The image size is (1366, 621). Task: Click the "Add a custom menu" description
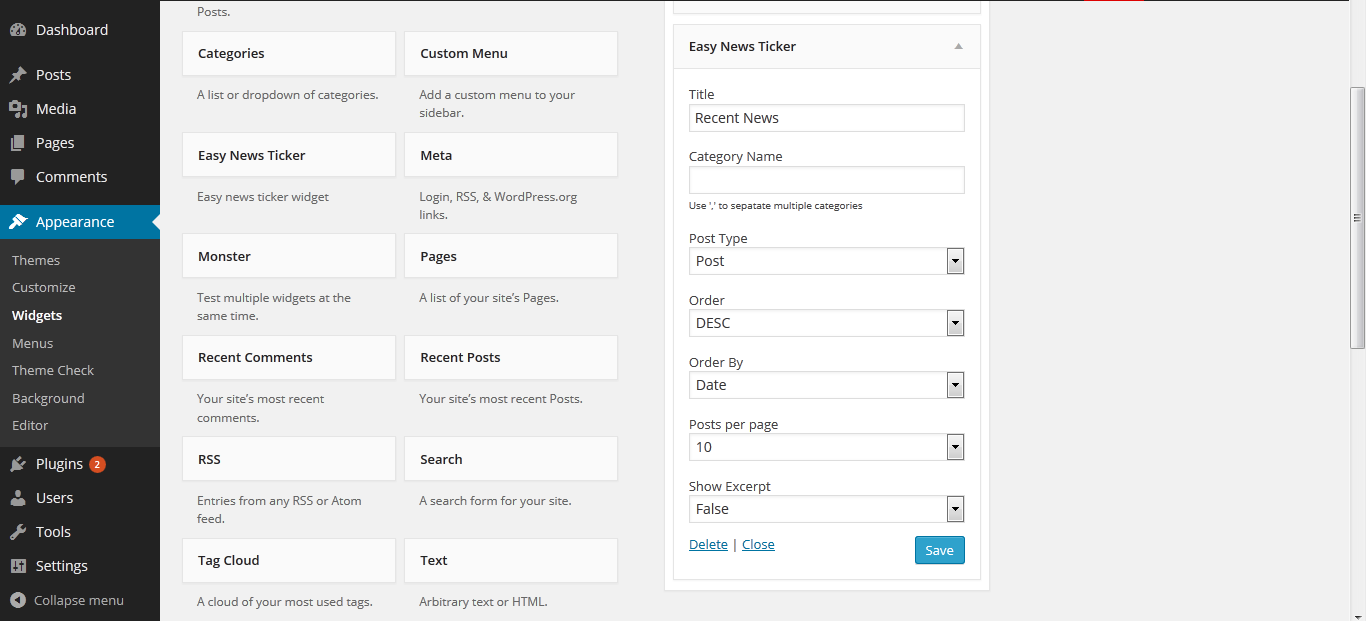[x=497, y=104]
